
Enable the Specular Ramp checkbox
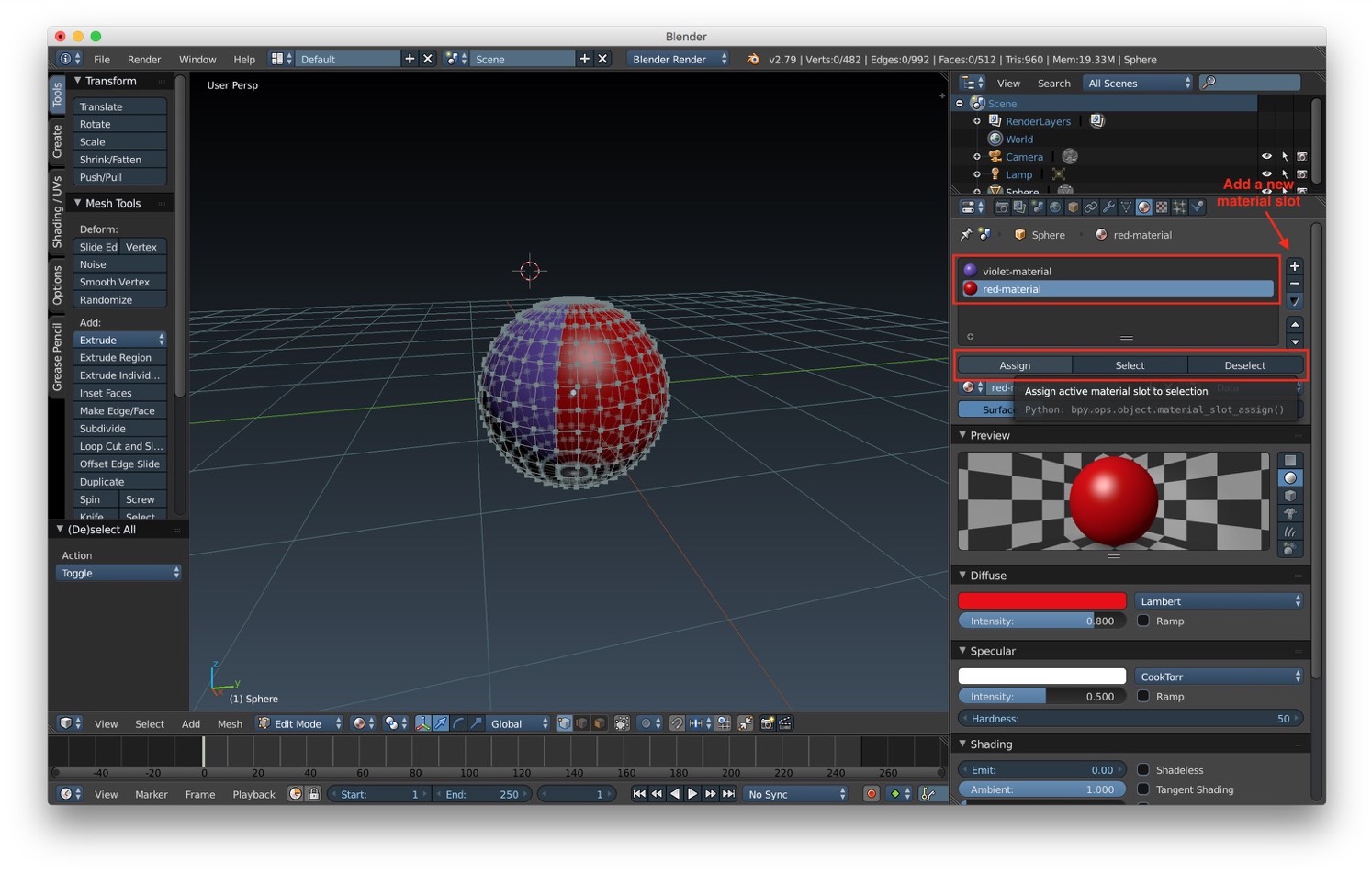tap(1143, 696)
